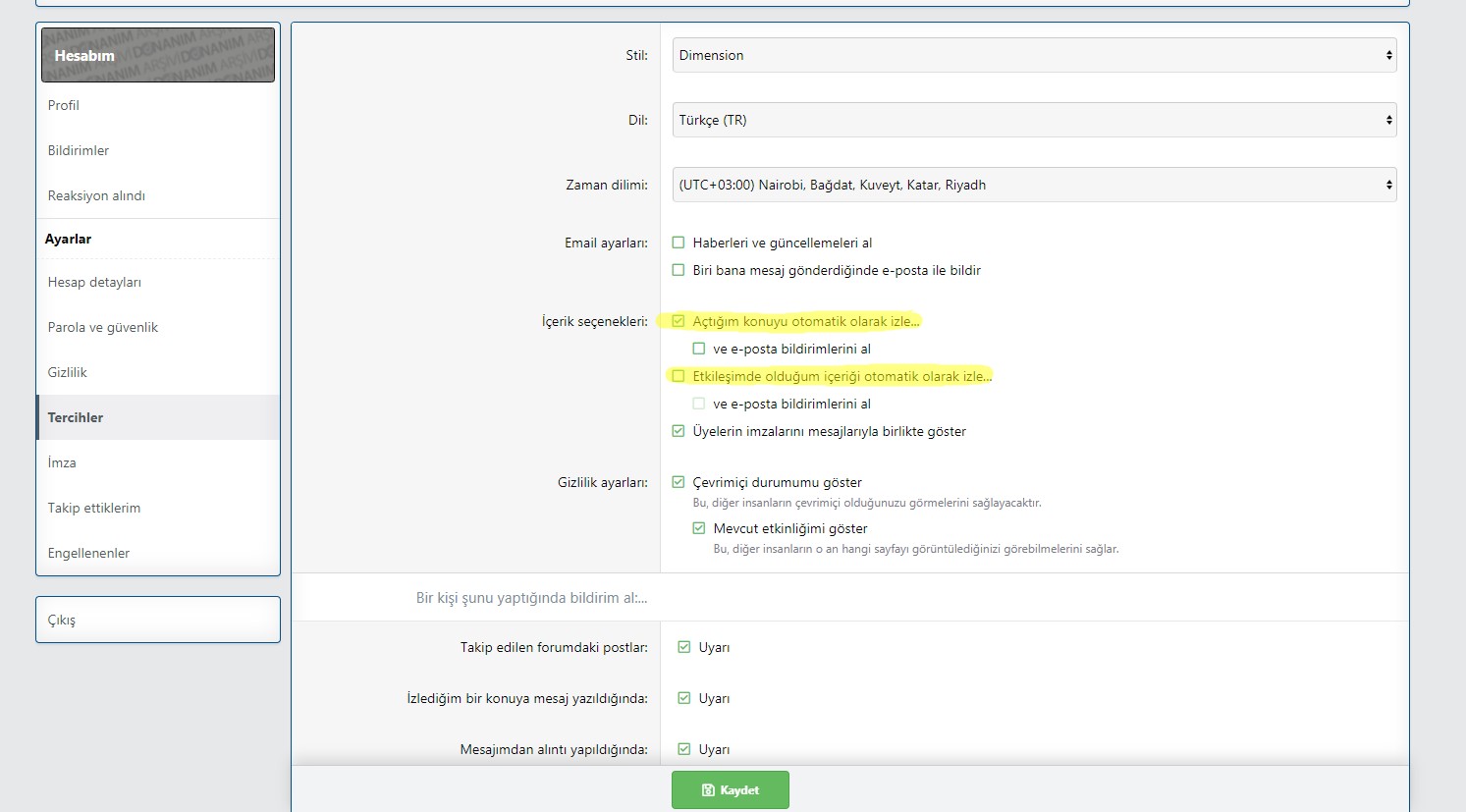Enable 'Haberleri ve güncellemeleri al' checkbox
Viewport: 1466px width, 812px height.
(679, 243)
